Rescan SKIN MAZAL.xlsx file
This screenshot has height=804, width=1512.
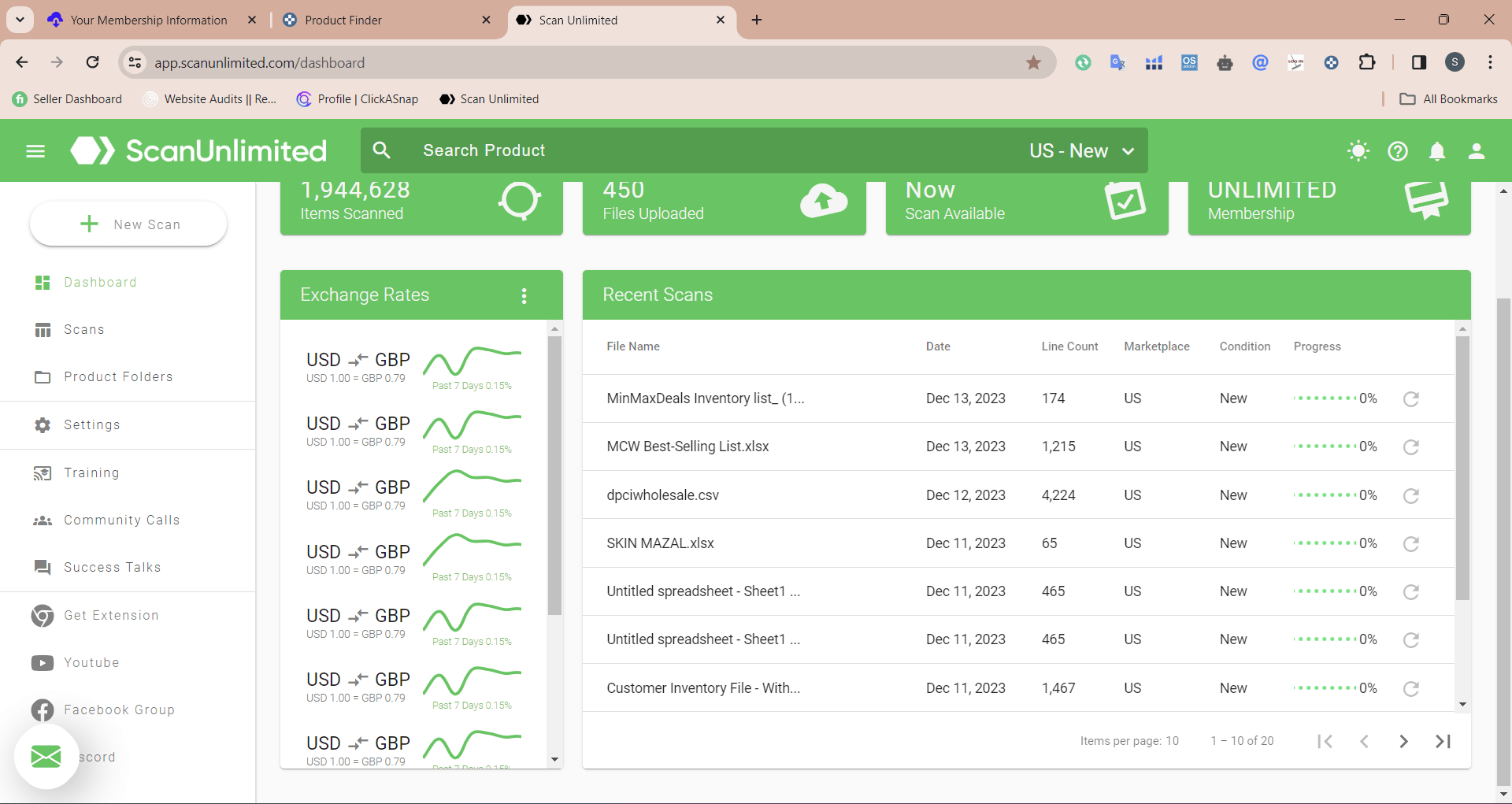point(1411,544)
